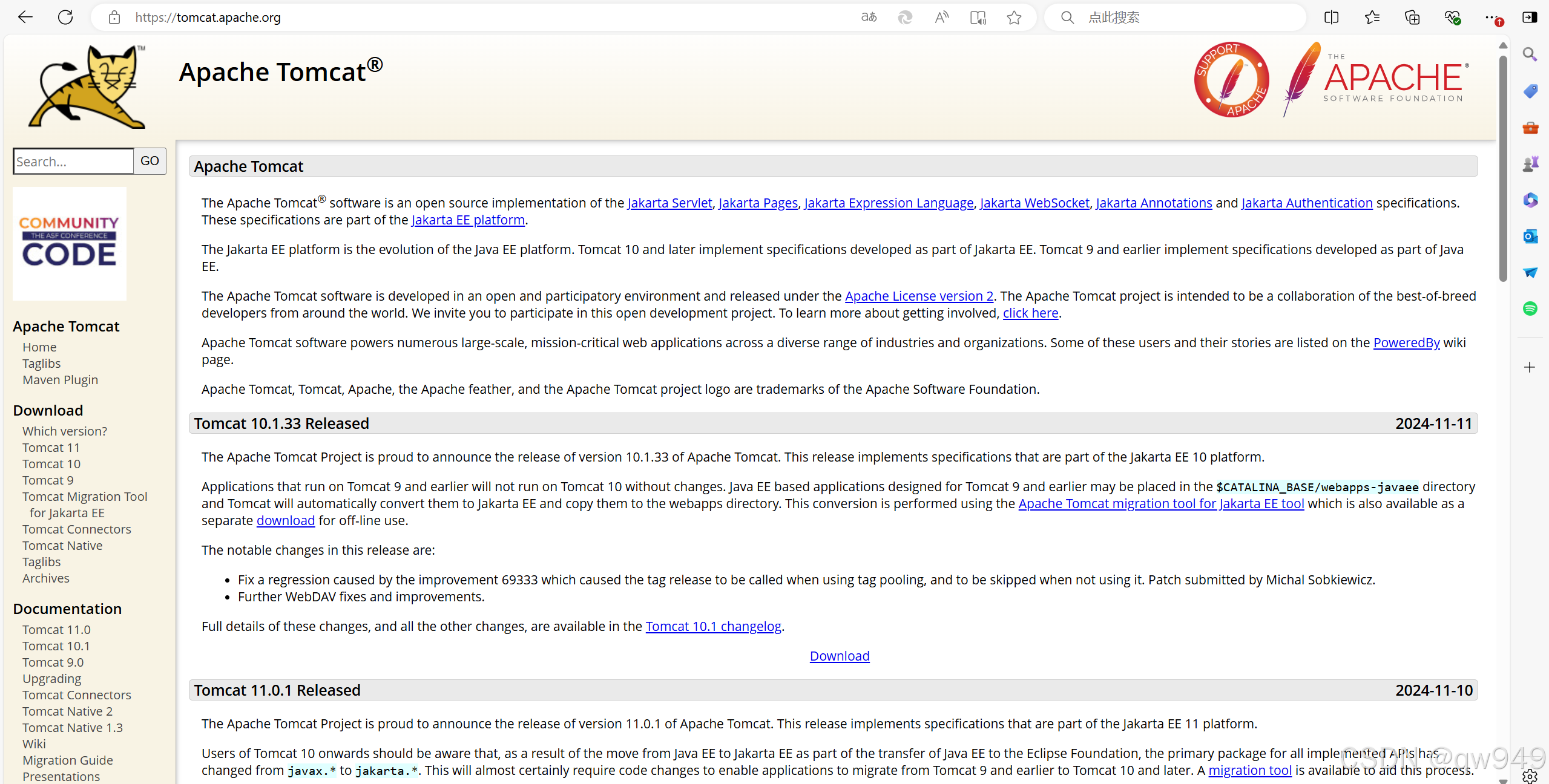Click Apache Software Foundation logo
This screenshot has height=784, width=1549.
pyautogui.click(x=1375, y=79)
